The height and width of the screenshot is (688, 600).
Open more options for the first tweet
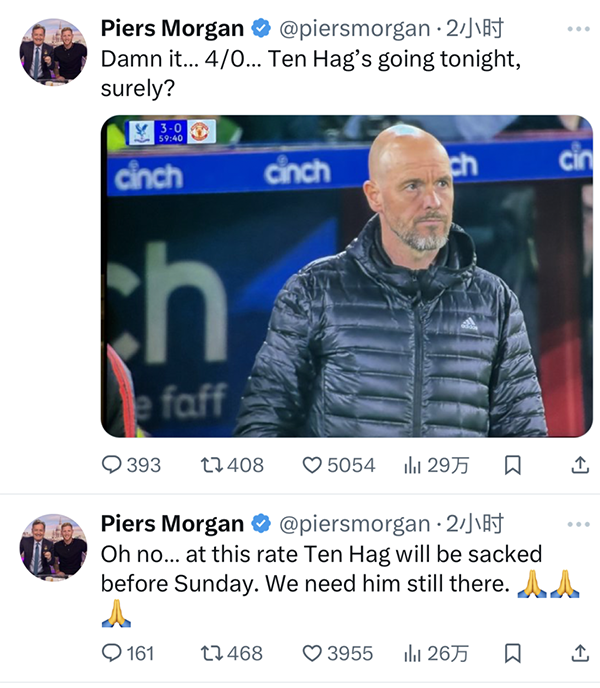tap(578, 29)
